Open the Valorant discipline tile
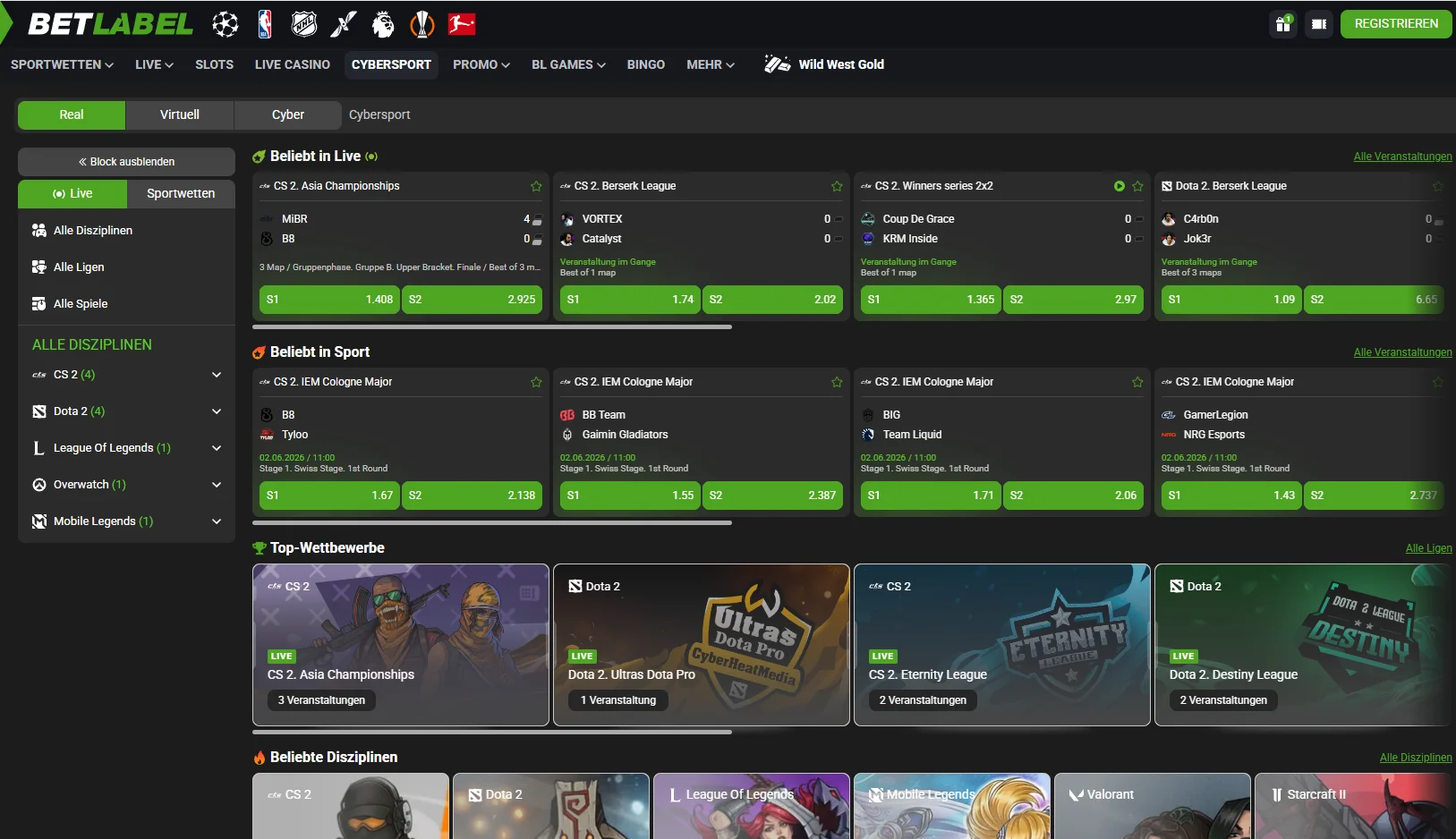Viewport: 1456px width, 839px height. tap(1153, 806)
